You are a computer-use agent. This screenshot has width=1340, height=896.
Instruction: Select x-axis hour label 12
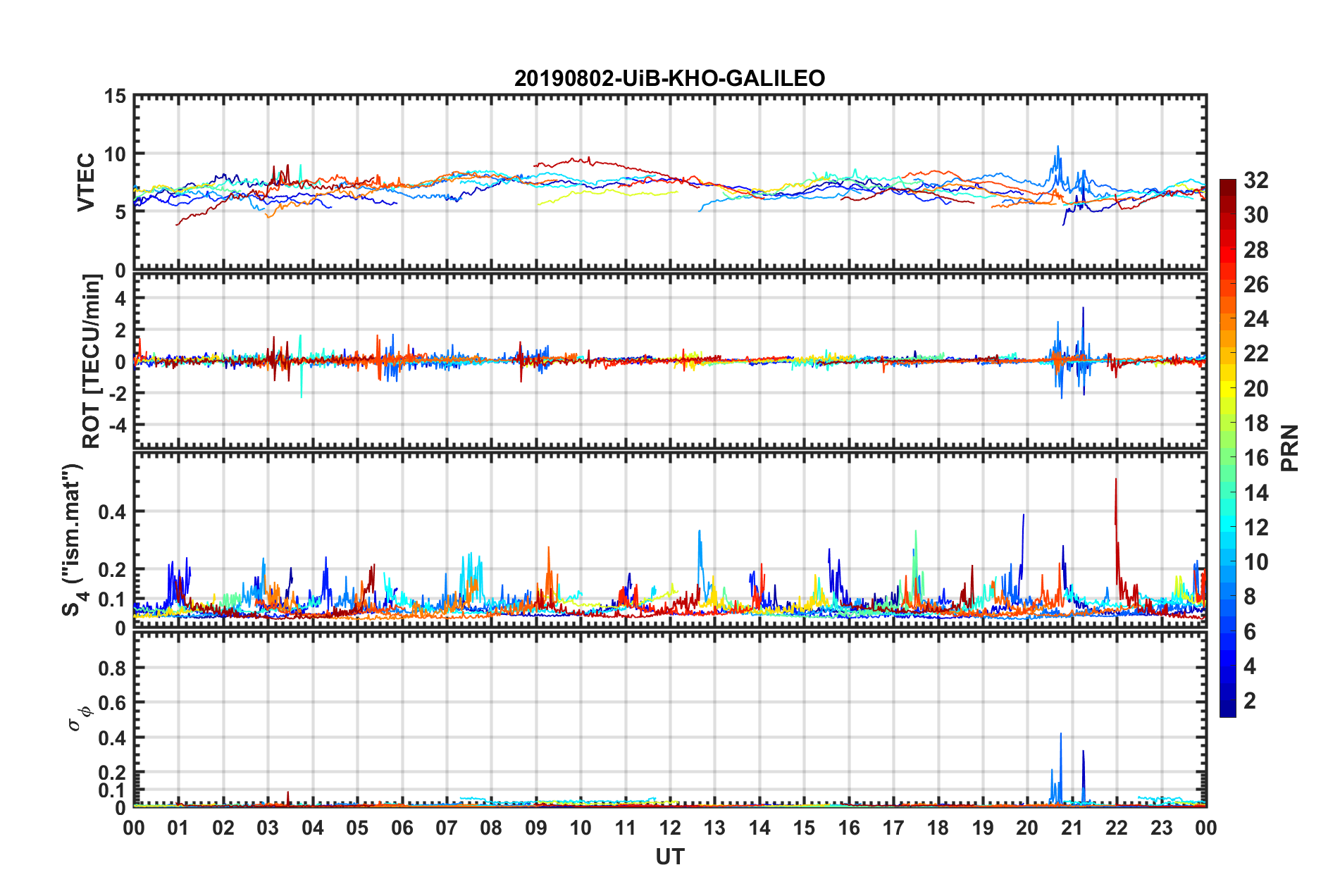[670, 828]
